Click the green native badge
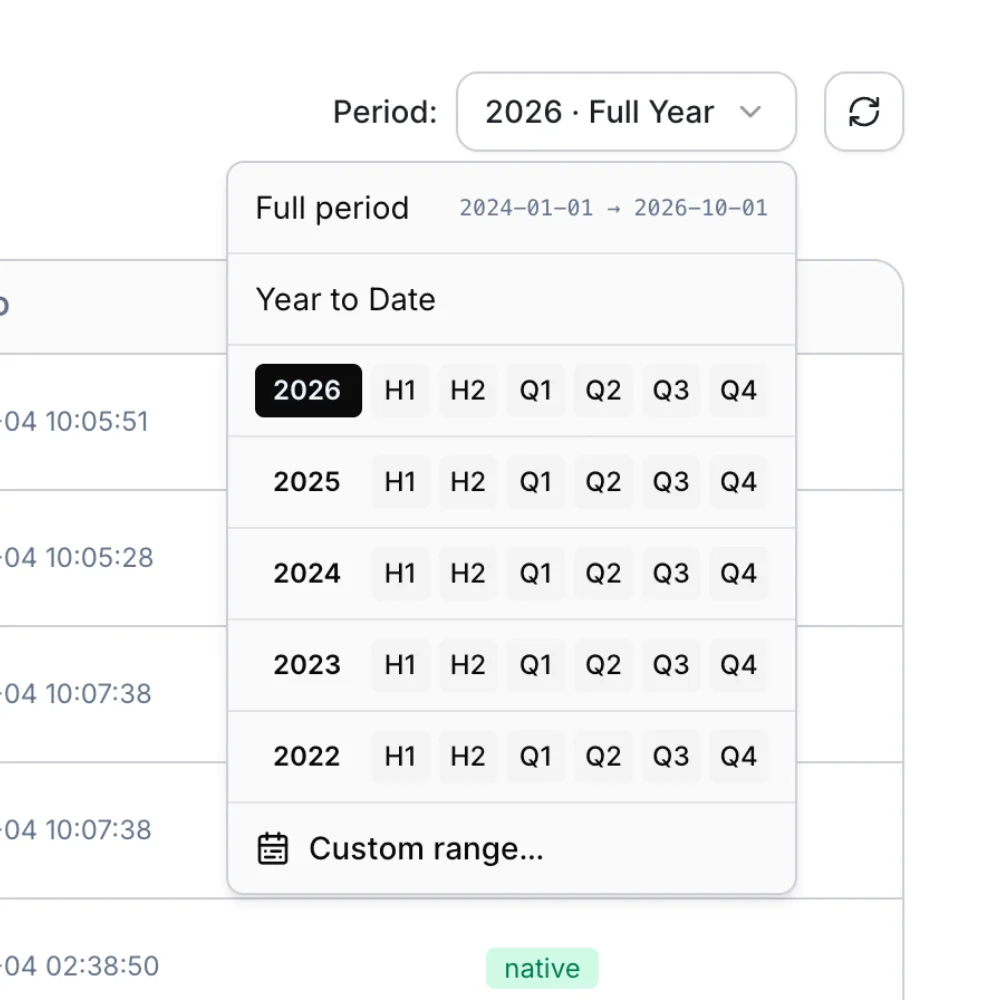Image resolution: width=1000 pixels, height=1000 pixels. [542, 968]
